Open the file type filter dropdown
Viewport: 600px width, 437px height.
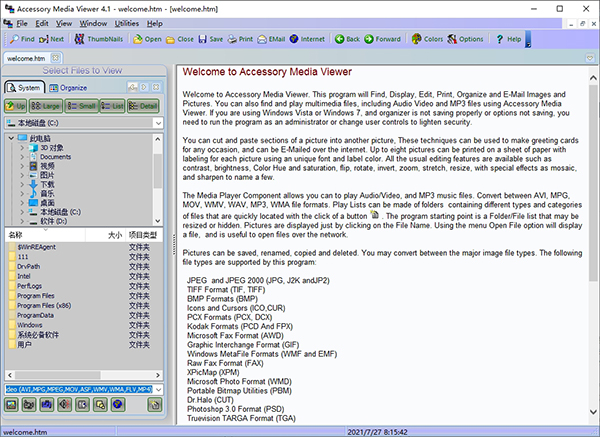(158, 390)
